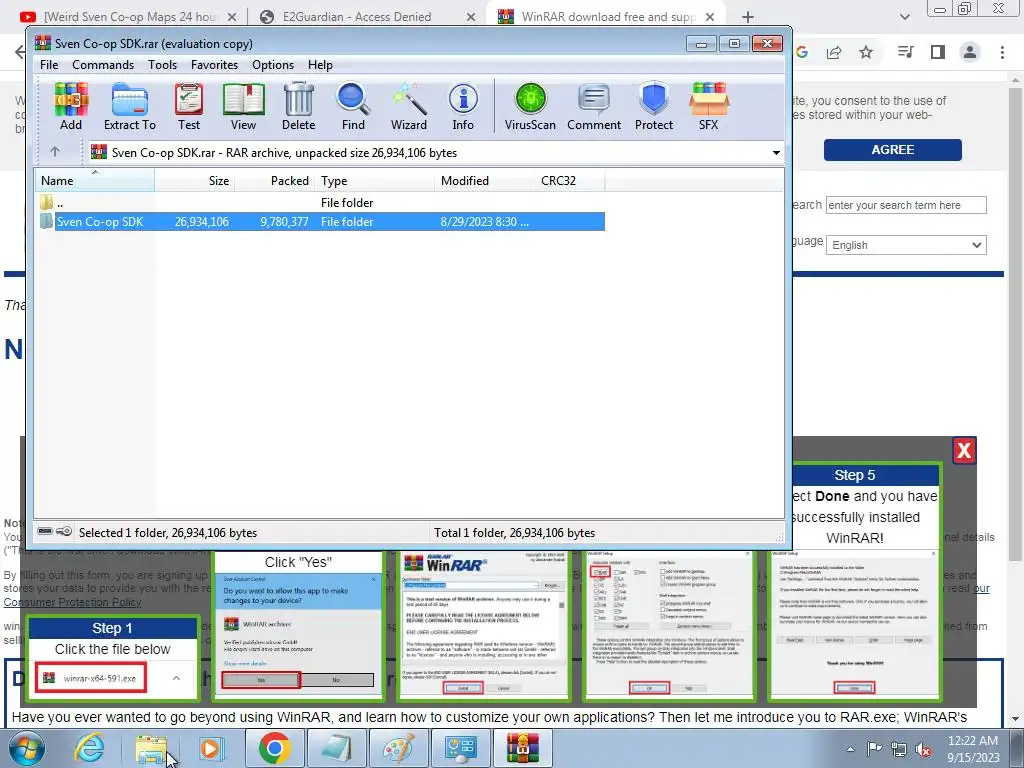Select the Sven Co-op SDK folder row
Image resolution: width=1024 pixels, height=768 pixels.
coord(320,221)
